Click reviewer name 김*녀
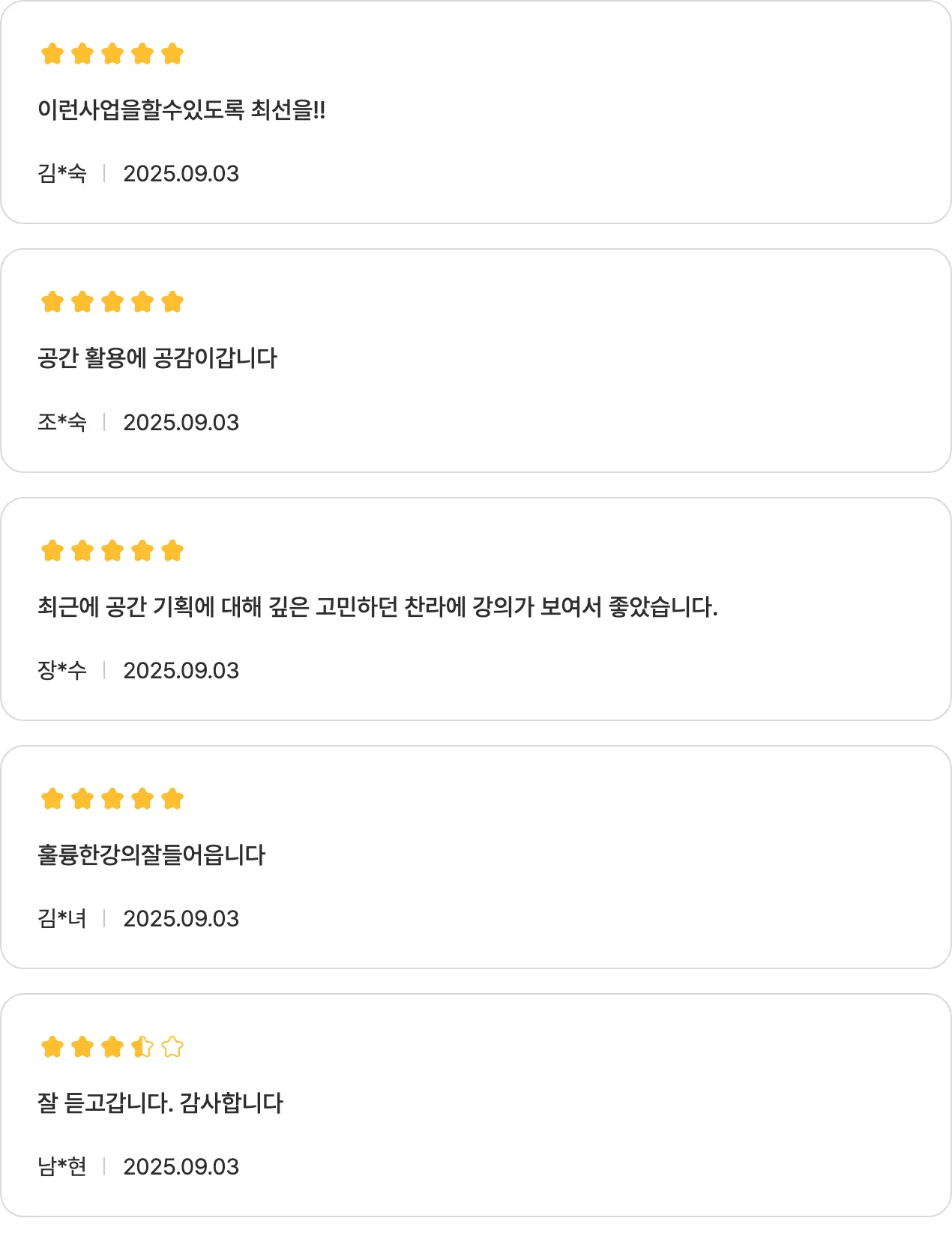This screenshot has height=1254, width=952. [x=62, y=919]
